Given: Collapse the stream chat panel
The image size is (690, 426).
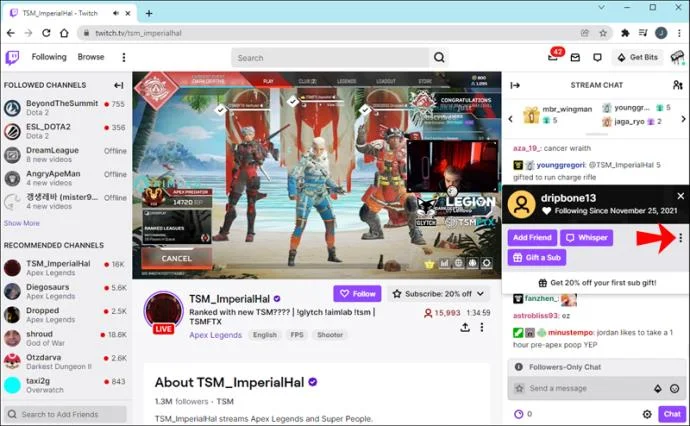Looking at the screenshot, I should (515, 85).
